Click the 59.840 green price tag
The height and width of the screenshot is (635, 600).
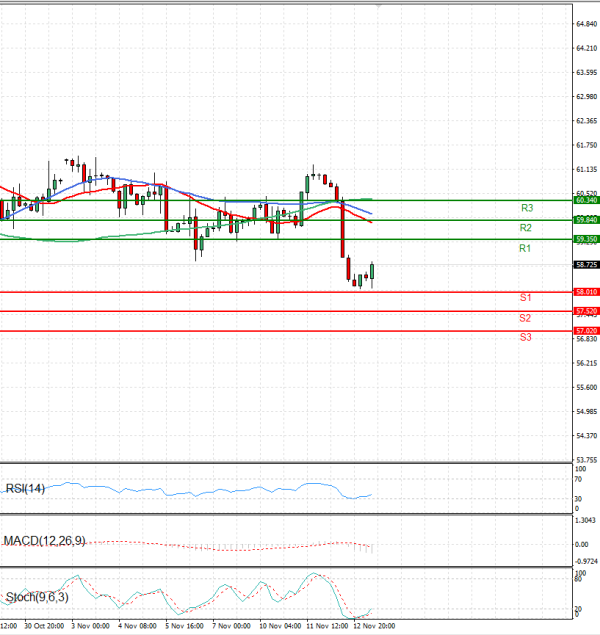pos(586,219)
